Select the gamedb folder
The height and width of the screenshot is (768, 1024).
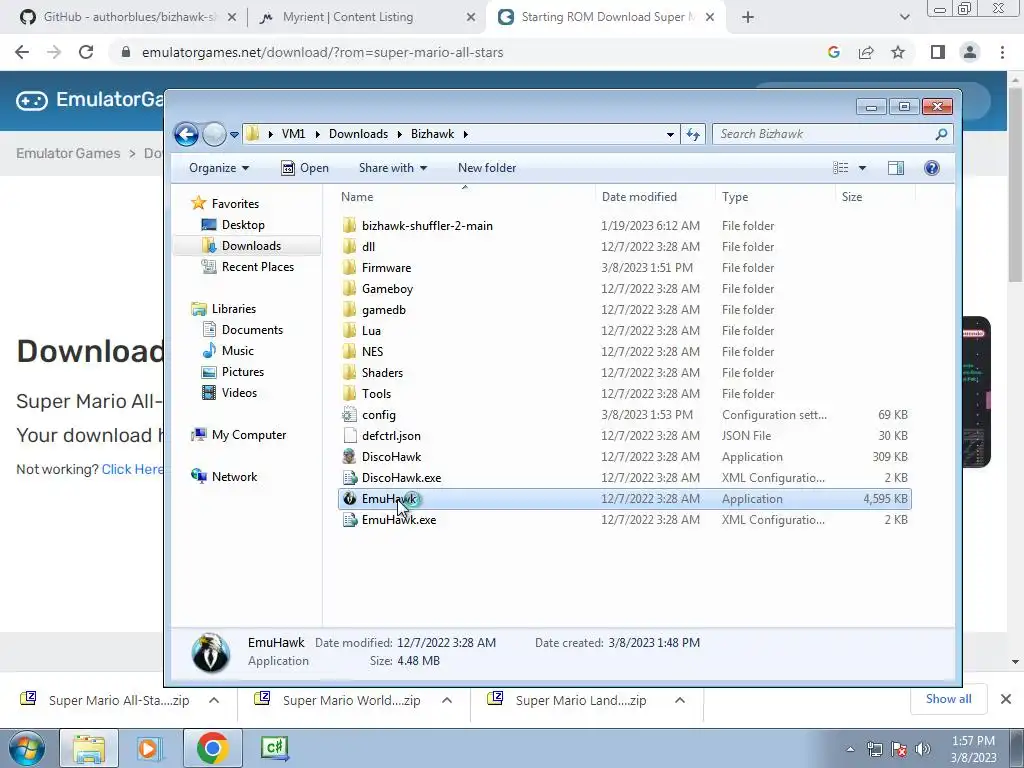coord(383,310)
